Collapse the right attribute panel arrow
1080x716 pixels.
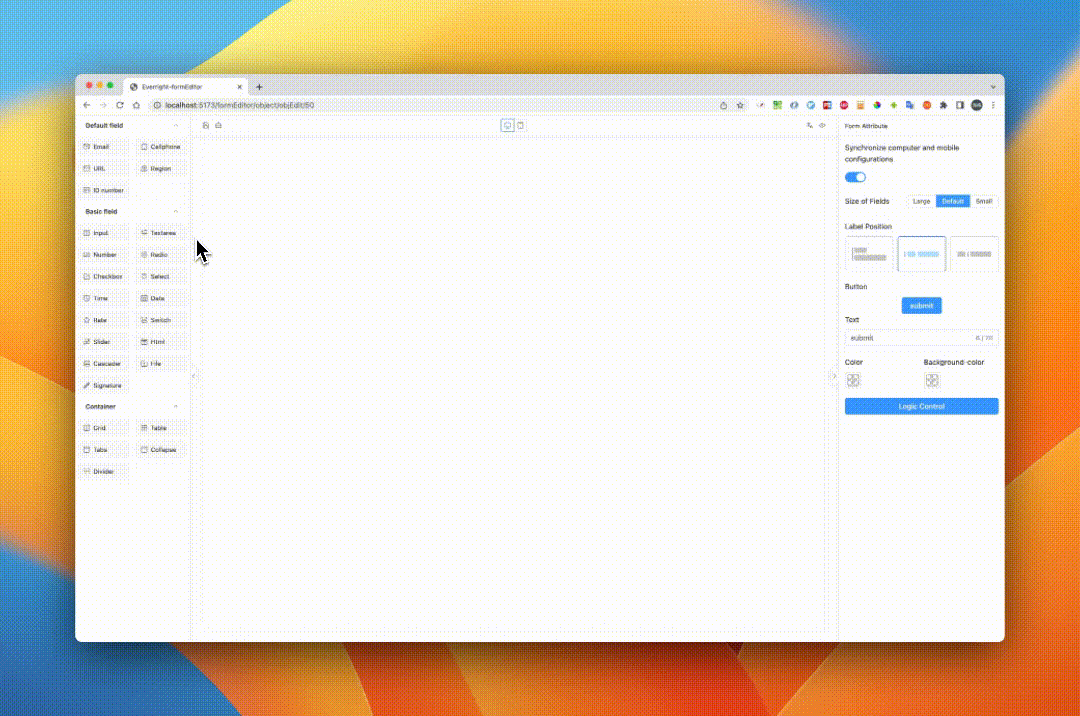coord(834,376)
